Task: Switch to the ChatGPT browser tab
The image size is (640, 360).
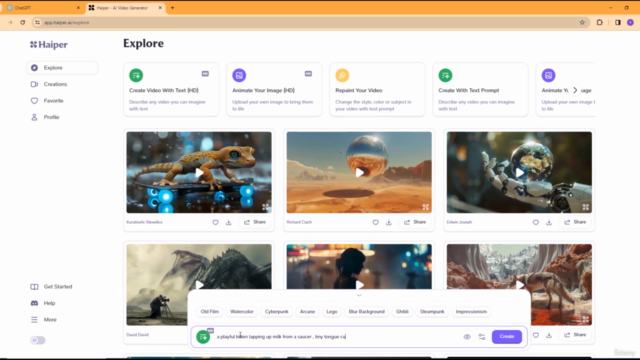Action: [x=44, y=8]
